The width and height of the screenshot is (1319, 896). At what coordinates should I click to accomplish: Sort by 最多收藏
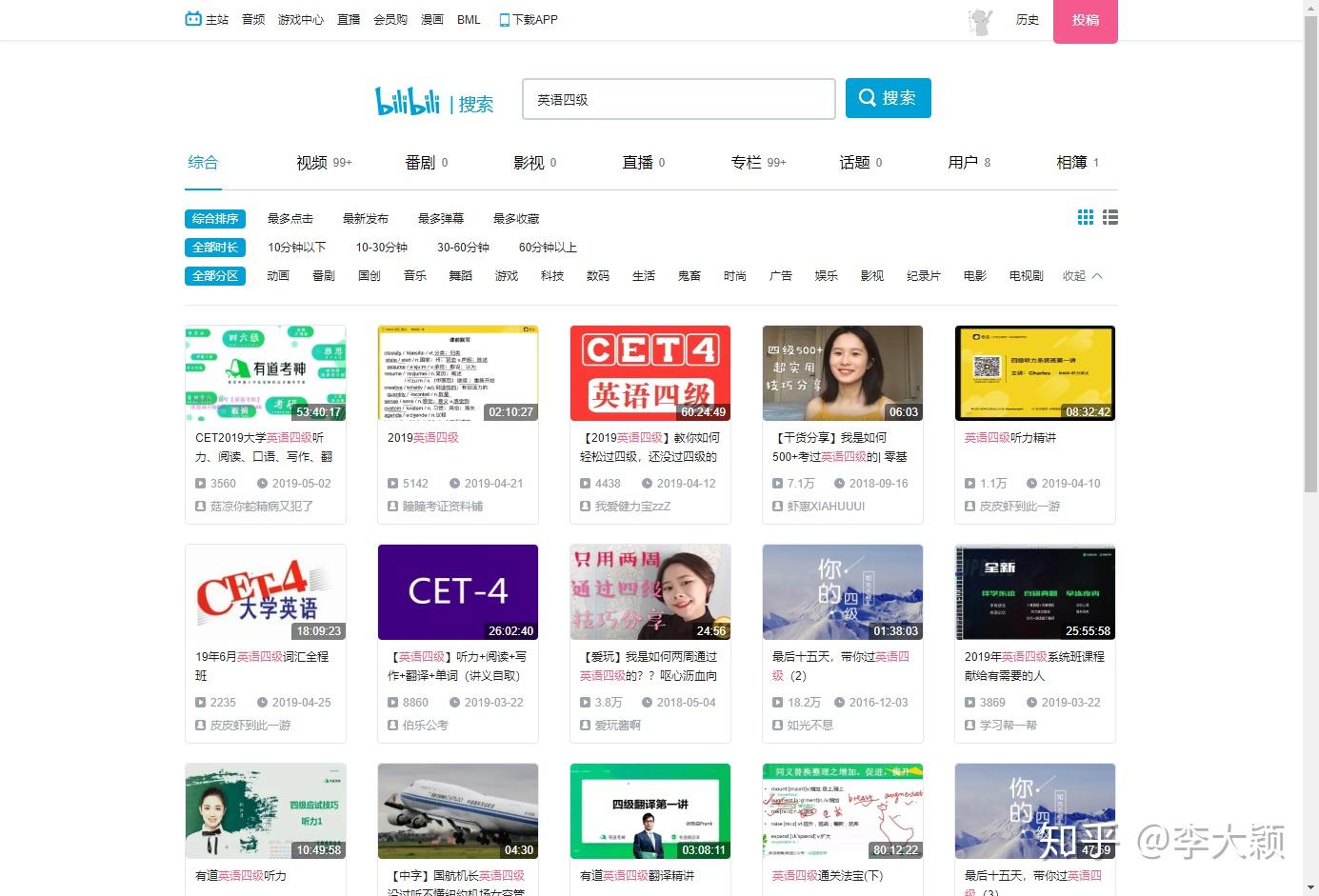click(516, 219)
